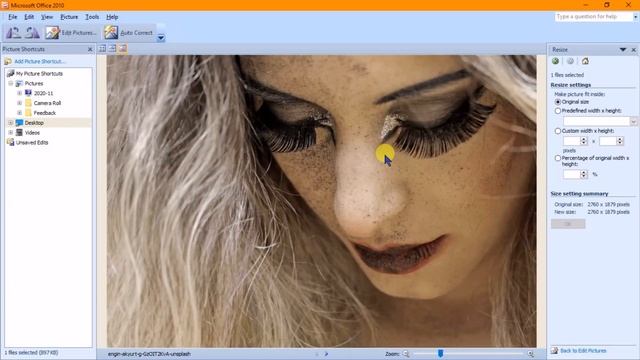This screenshot has height=360, width=640.
Task: Click Add Picture Shortcut link
Action: (x=40, y=61)
